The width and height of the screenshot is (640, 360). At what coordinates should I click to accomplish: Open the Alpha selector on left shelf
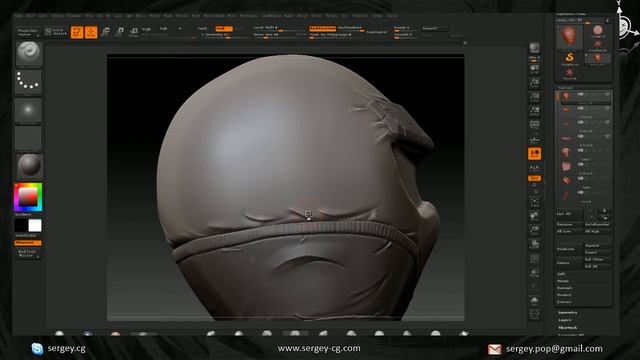tap(28, 110)
